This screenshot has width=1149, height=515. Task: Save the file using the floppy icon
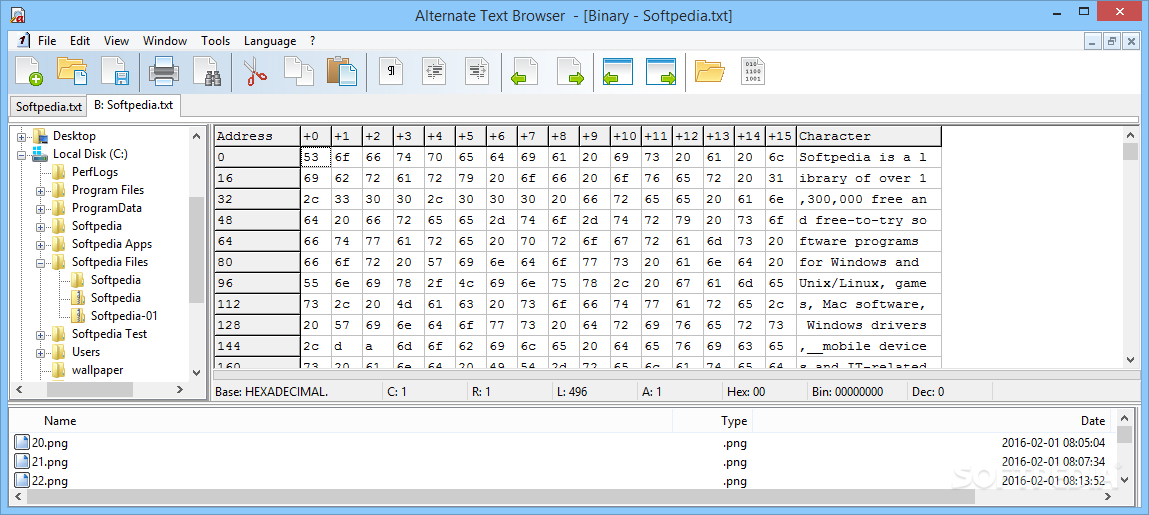115,72
